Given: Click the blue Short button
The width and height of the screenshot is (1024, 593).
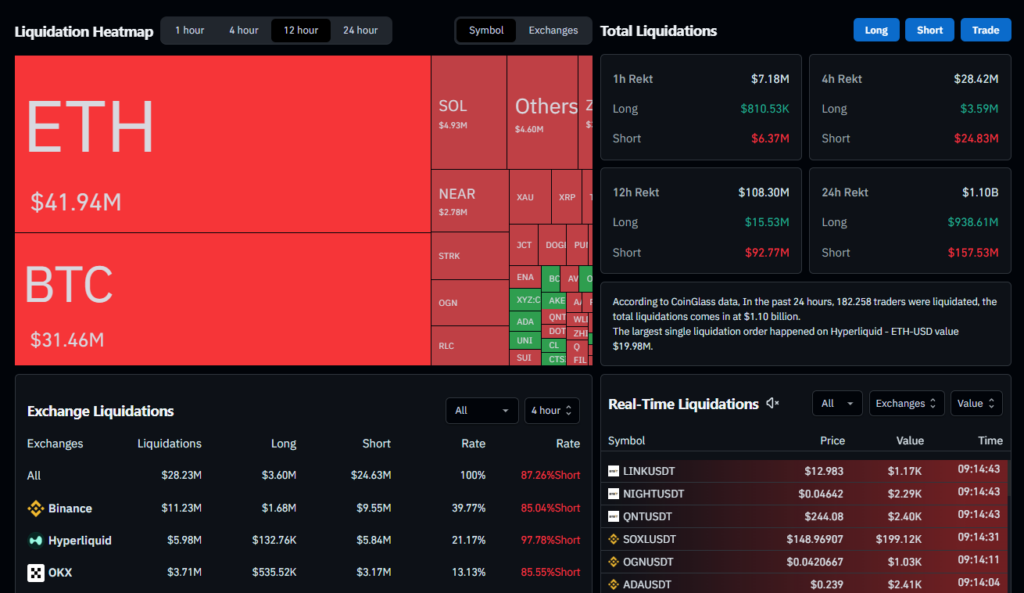Looking at the screenshot, I should coord(929,30).
